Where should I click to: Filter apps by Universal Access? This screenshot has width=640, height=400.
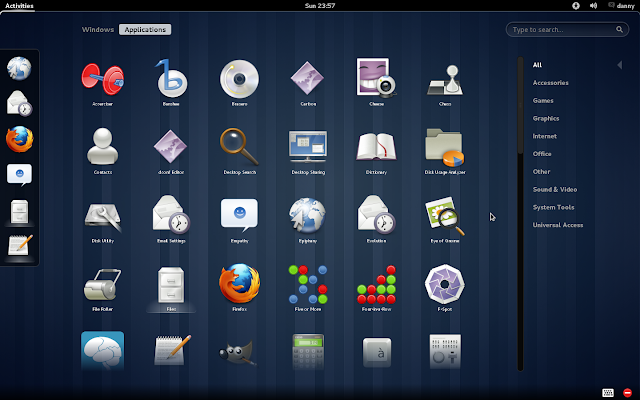click(558, 225)
